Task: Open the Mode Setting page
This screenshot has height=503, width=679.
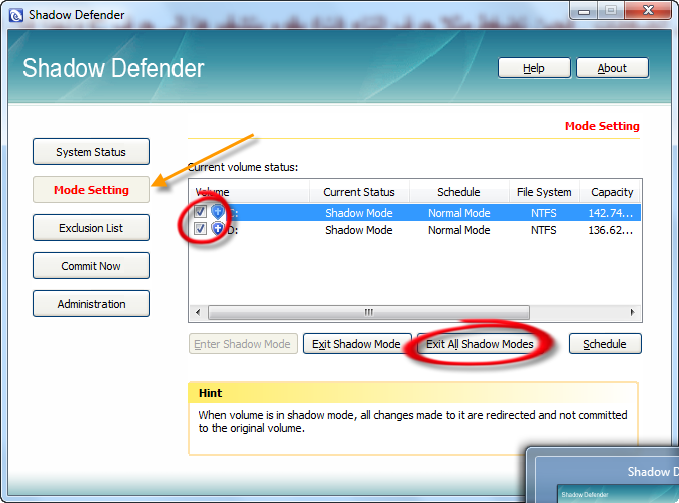Action: point(91,190)
